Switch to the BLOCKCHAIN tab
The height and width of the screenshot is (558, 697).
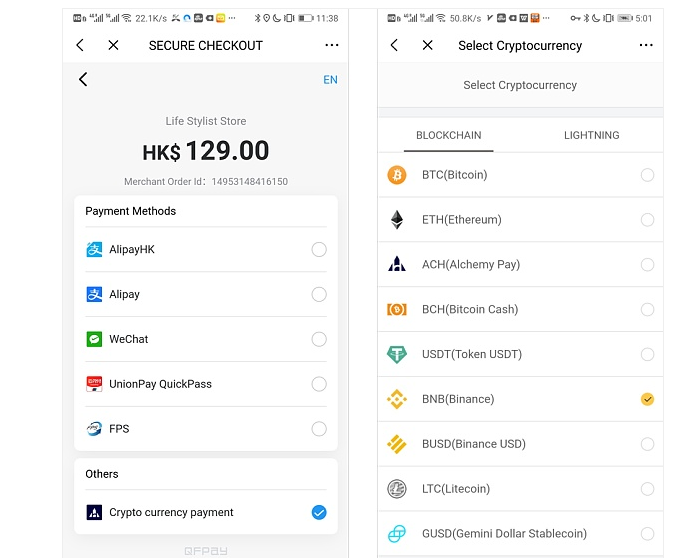click(x=449, y=135)
